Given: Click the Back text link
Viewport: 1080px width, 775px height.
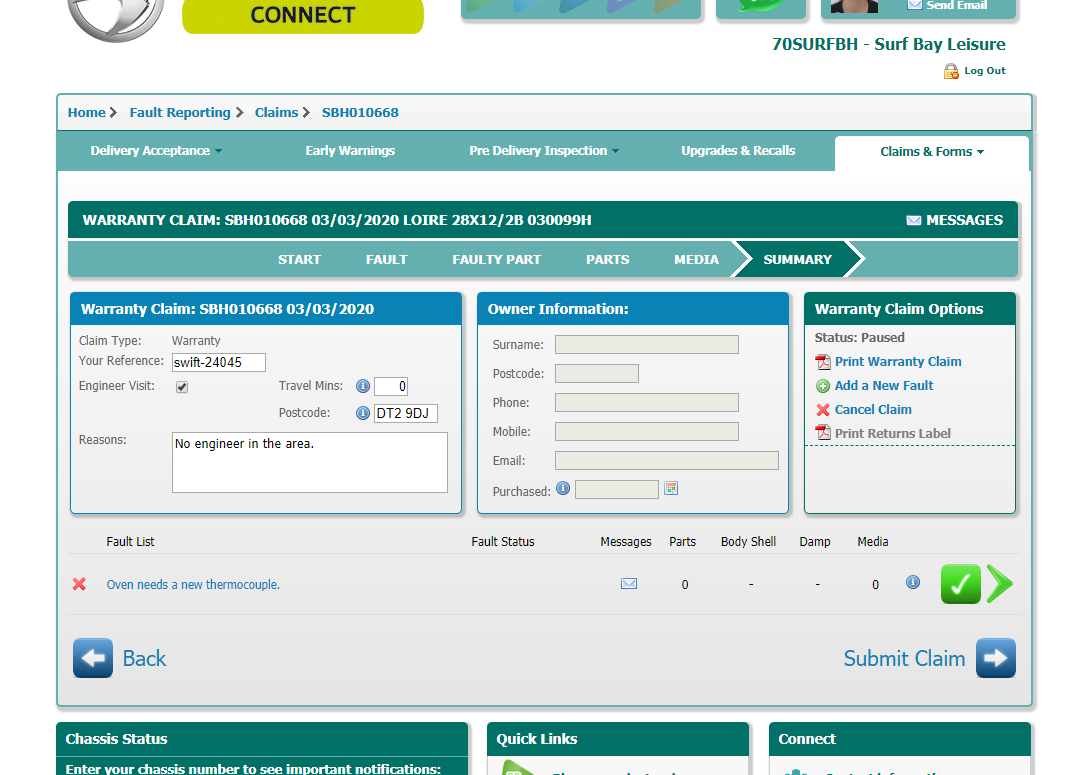Looking at the screenshot, I should point(144,659).
